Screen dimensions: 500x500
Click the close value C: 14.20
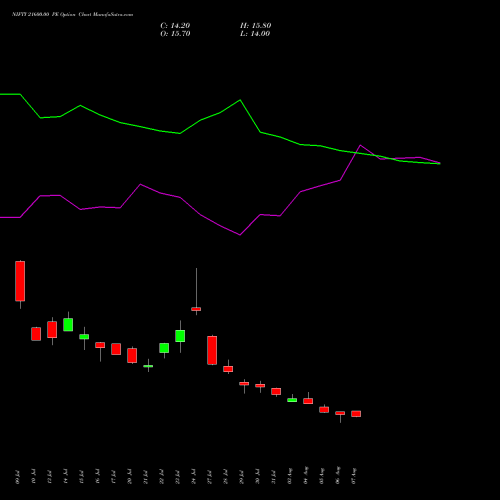click(x=175, y=26)
